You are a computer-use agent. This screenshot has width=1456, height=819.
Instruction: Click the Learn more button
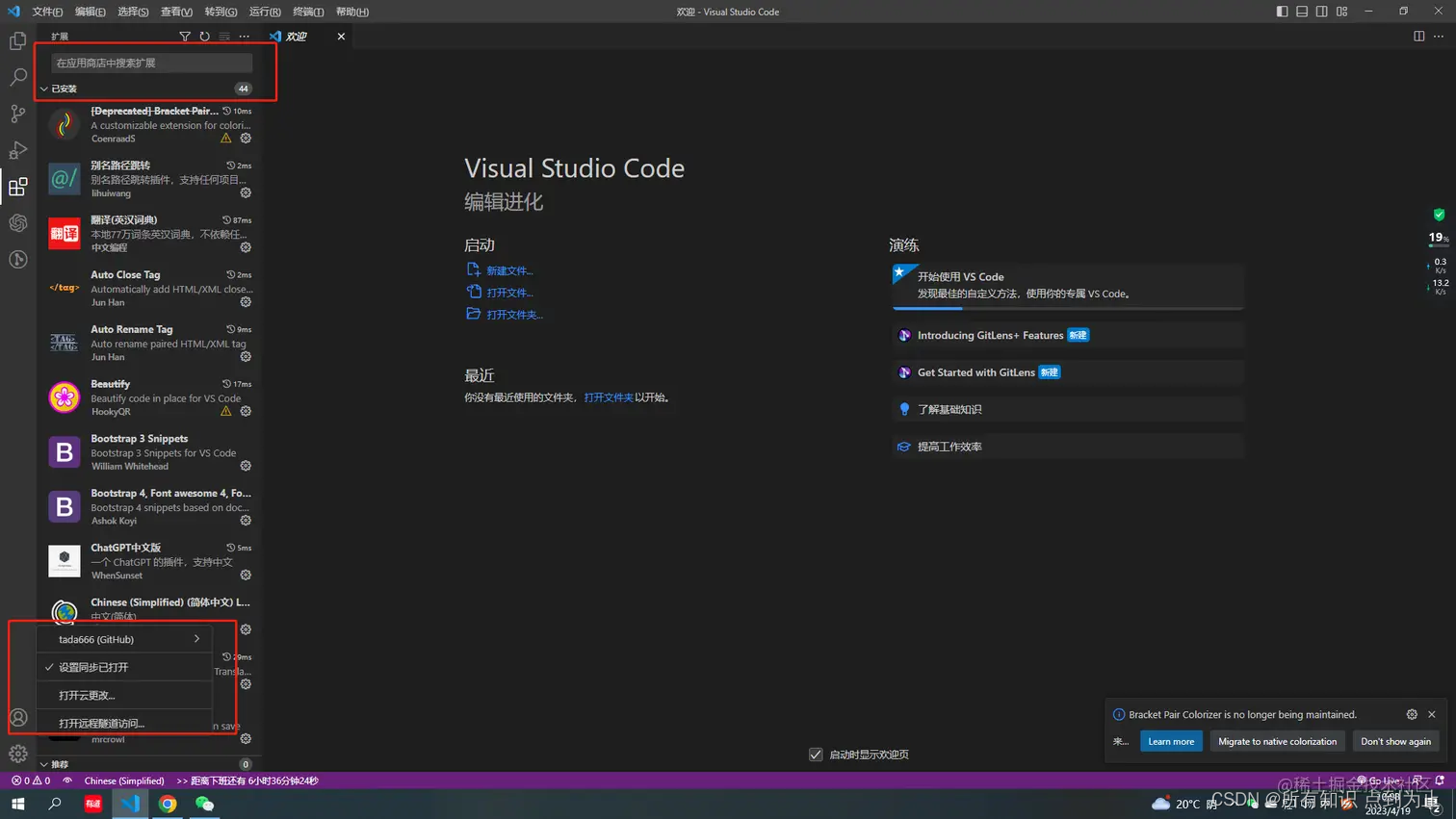(1171, 741)
